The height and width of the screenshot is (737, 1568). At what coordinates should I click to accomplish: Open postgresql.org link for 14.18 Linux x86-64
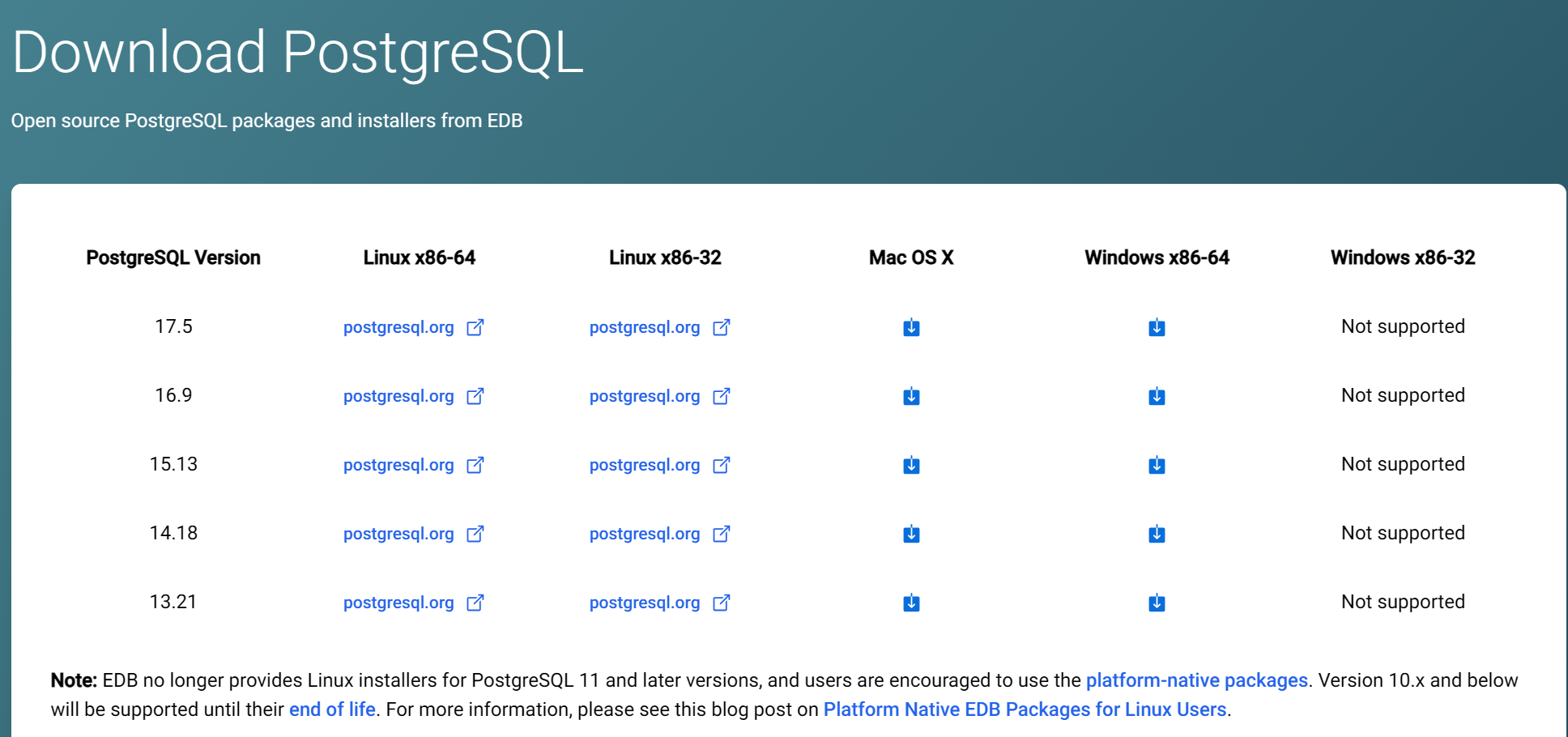(x=414, y=534)
